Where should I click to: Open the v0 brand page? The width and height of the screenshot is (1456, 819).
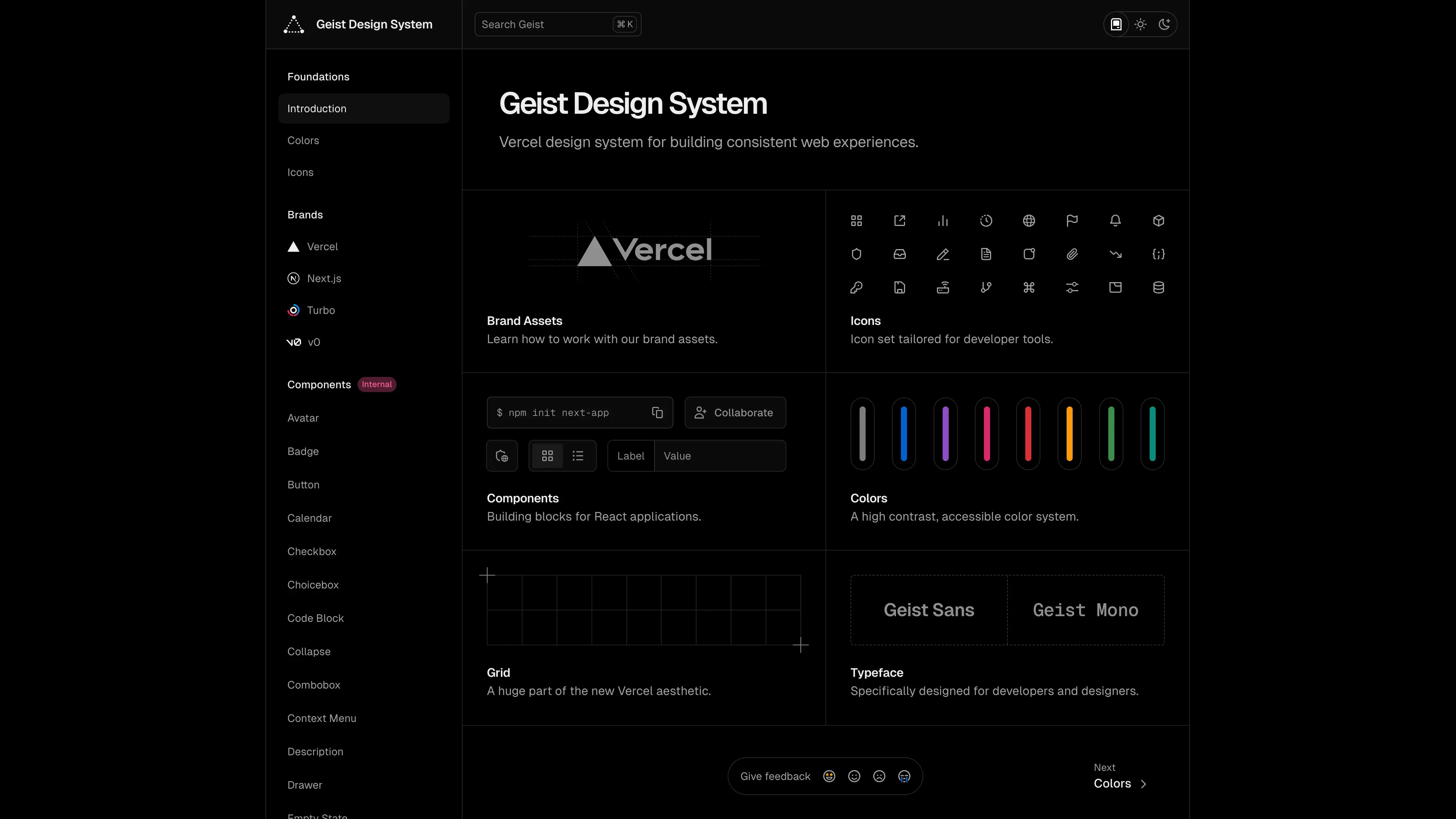(303, 342)
